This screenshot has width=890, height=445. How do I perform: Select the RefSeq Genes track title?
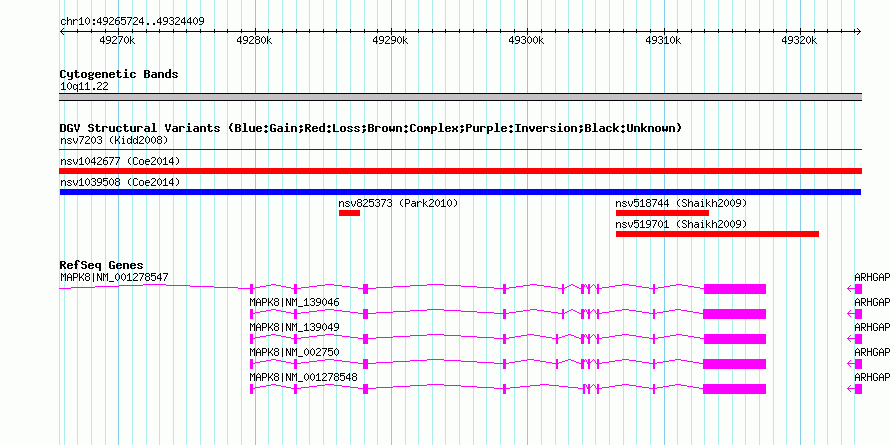[102, 266]
